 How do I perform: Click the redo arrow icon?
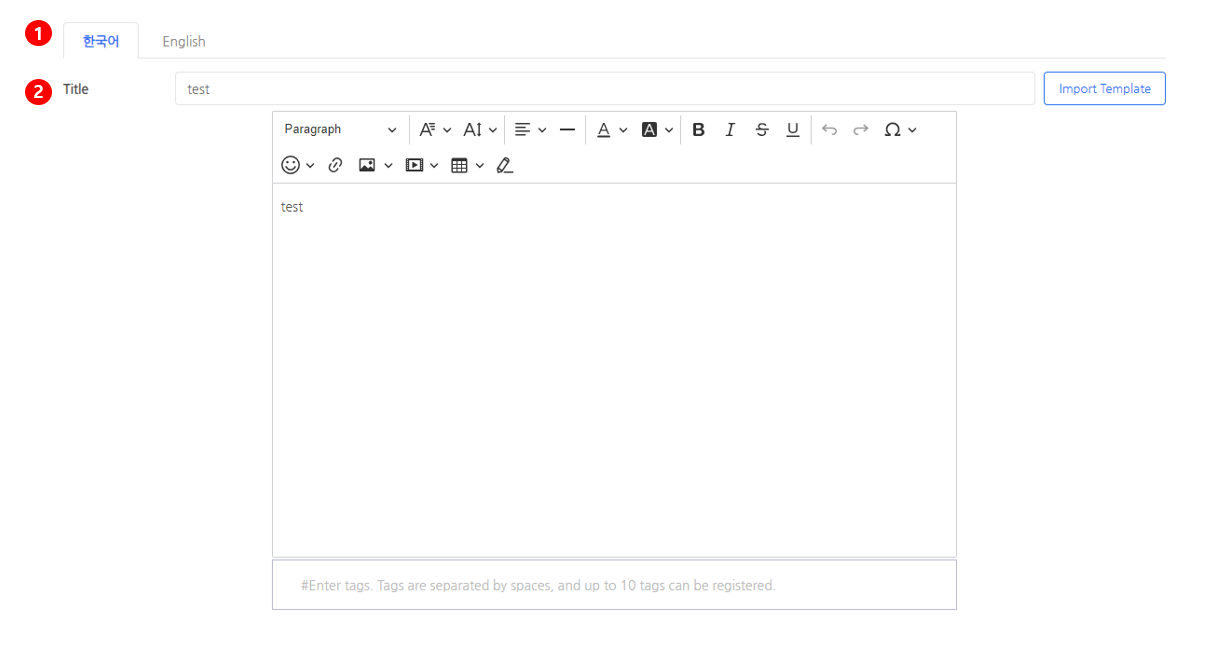click(x=860, y=130)
